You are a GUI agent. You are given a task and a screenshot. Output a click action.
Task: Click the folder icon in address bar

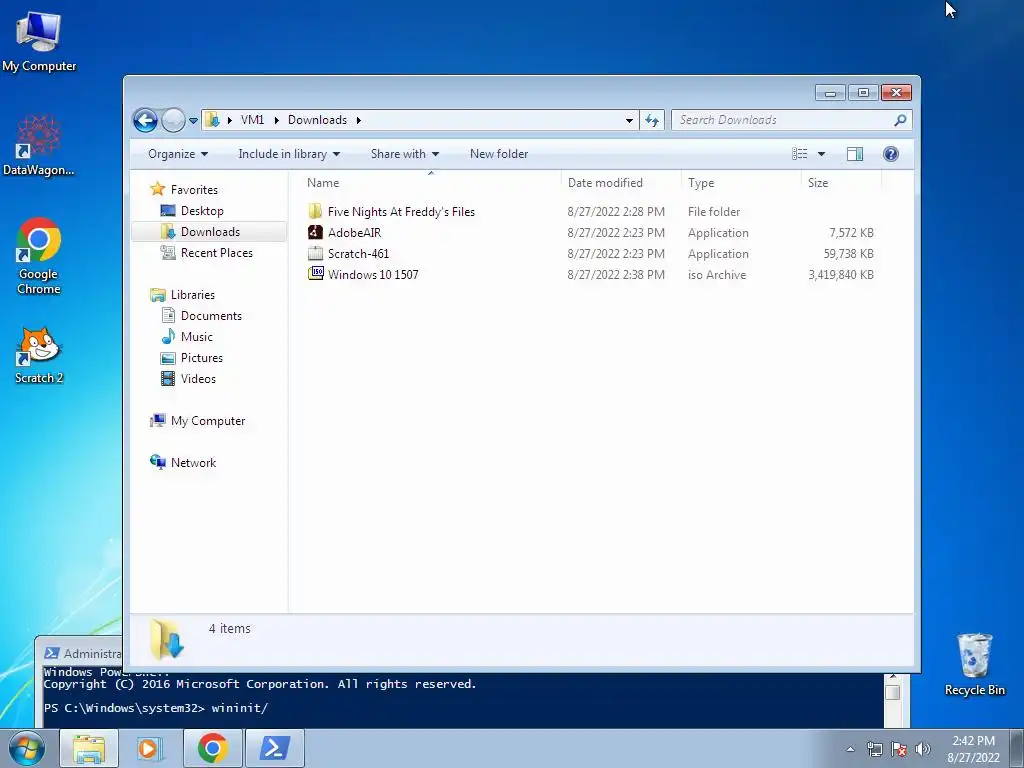tap(212, 120)
